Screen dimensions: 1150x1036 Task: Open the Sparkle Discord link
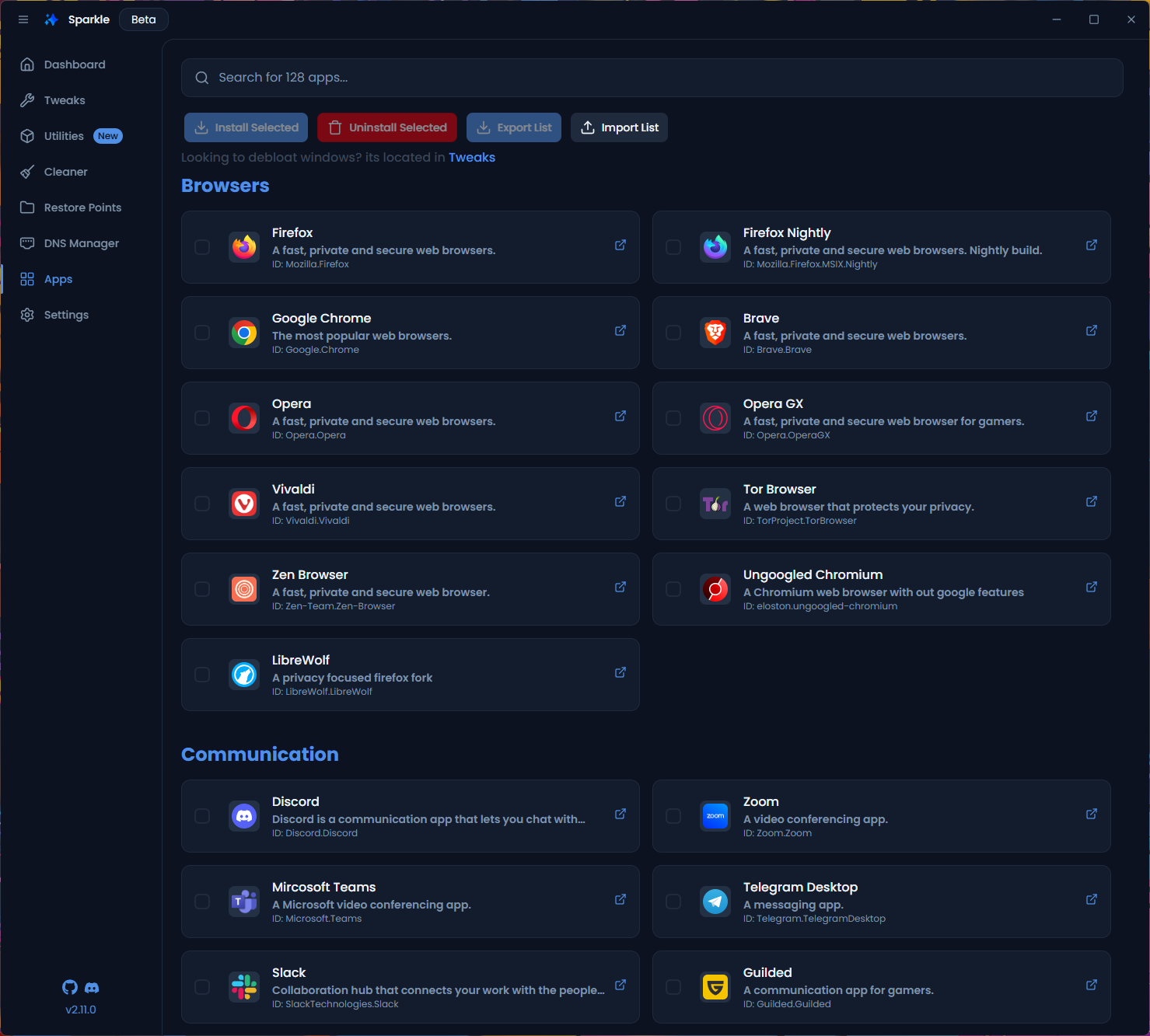point(92,987)
